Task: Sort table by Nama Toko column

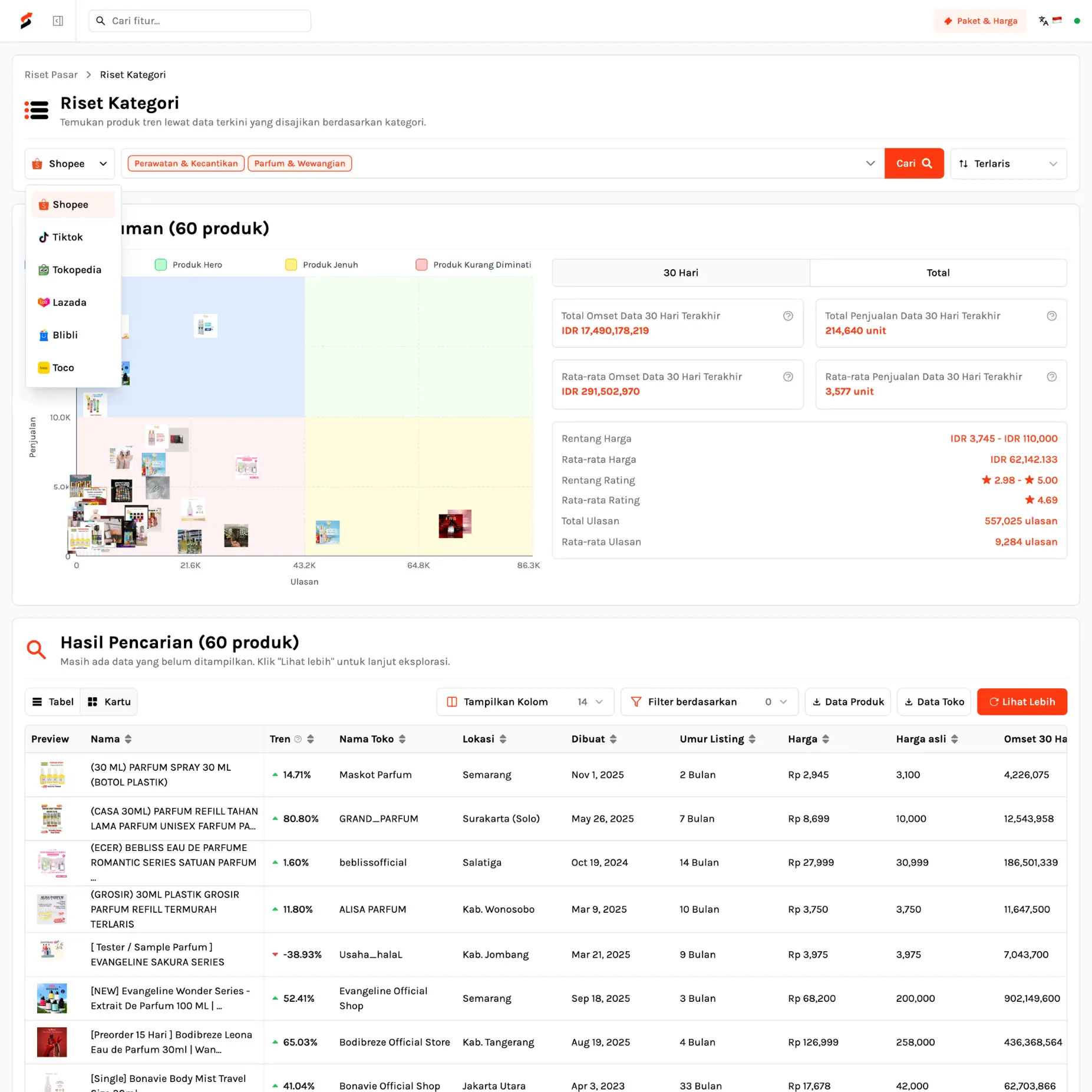Action: pos(402,739)
